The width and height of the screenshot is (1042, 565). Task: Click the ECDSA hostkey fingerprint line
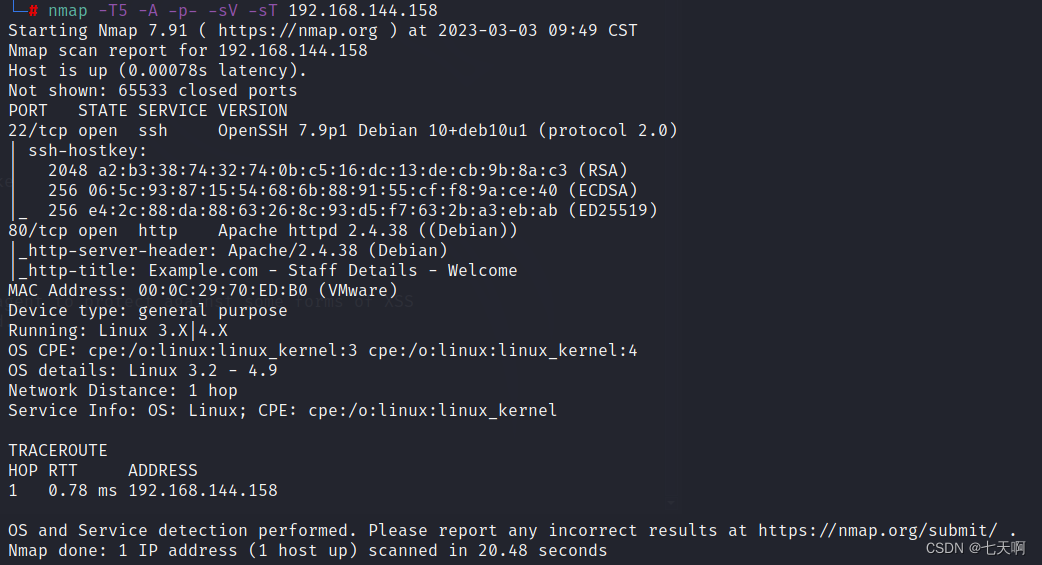click(x=343, y=191)
